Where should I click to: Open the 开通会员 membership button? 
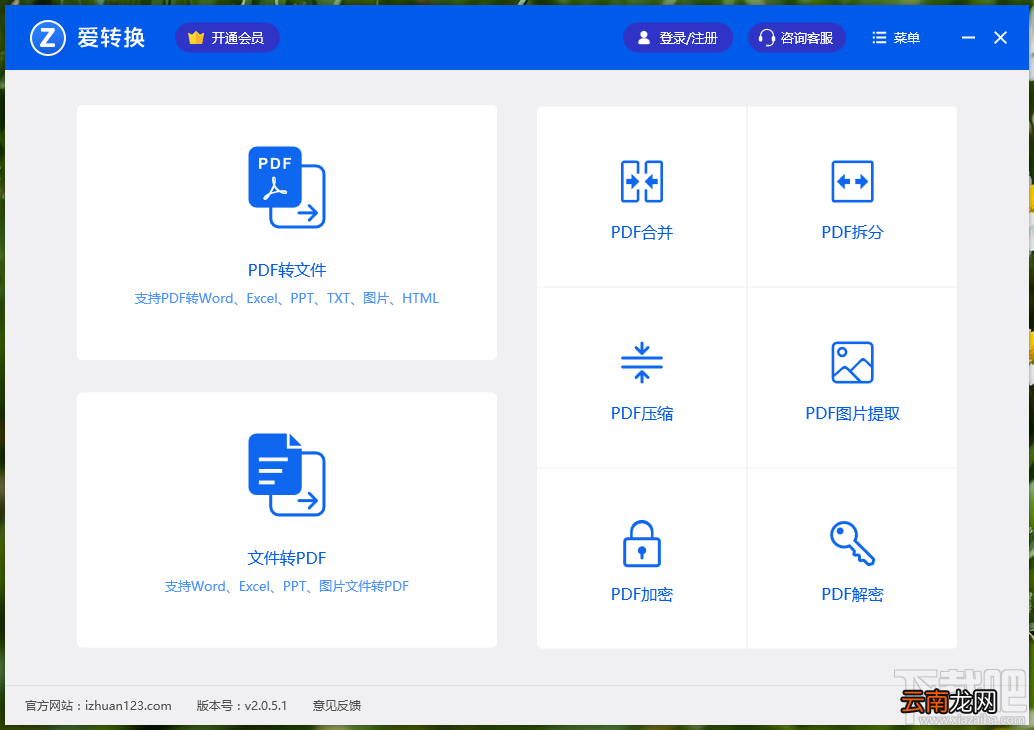tap(228, 38)
